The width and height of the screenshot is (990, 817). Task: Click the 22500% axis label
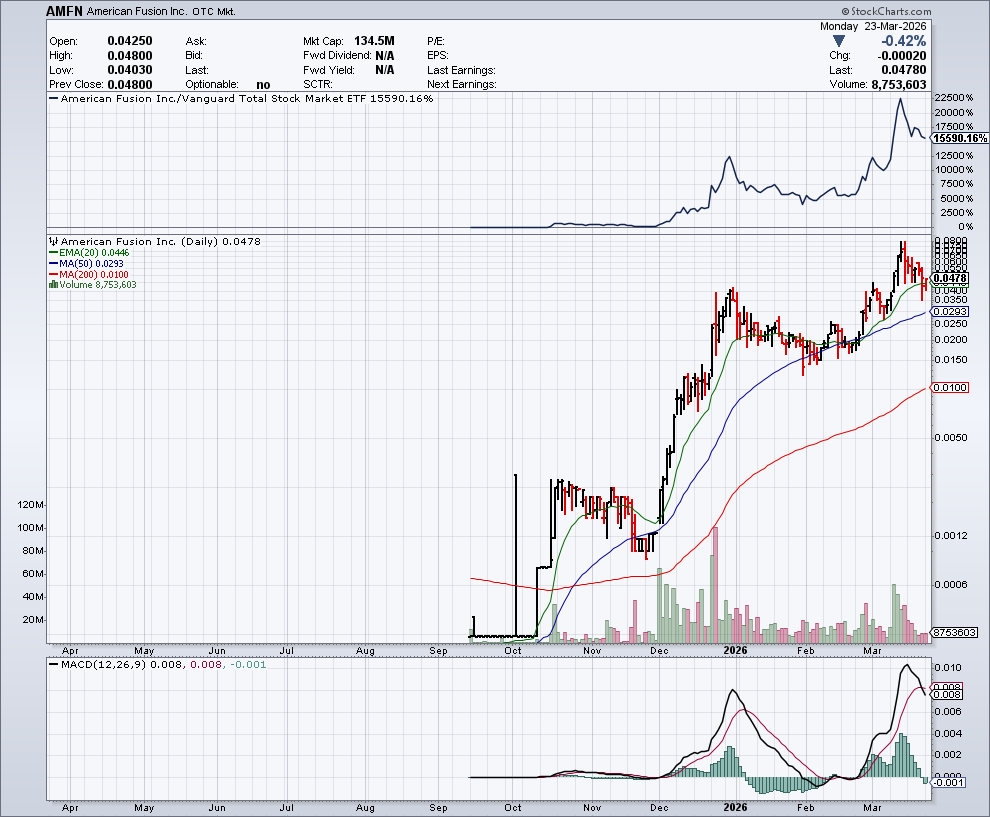point(954,98)
